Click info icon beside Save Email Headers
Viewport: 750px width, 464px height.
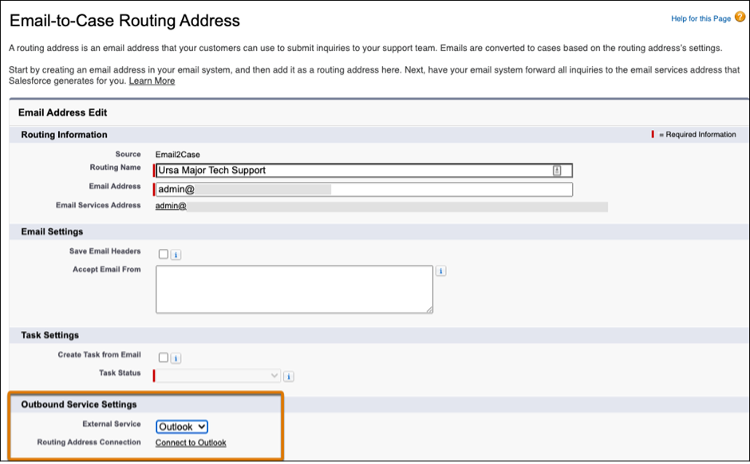pyautogui.click(x=176, y=254)
